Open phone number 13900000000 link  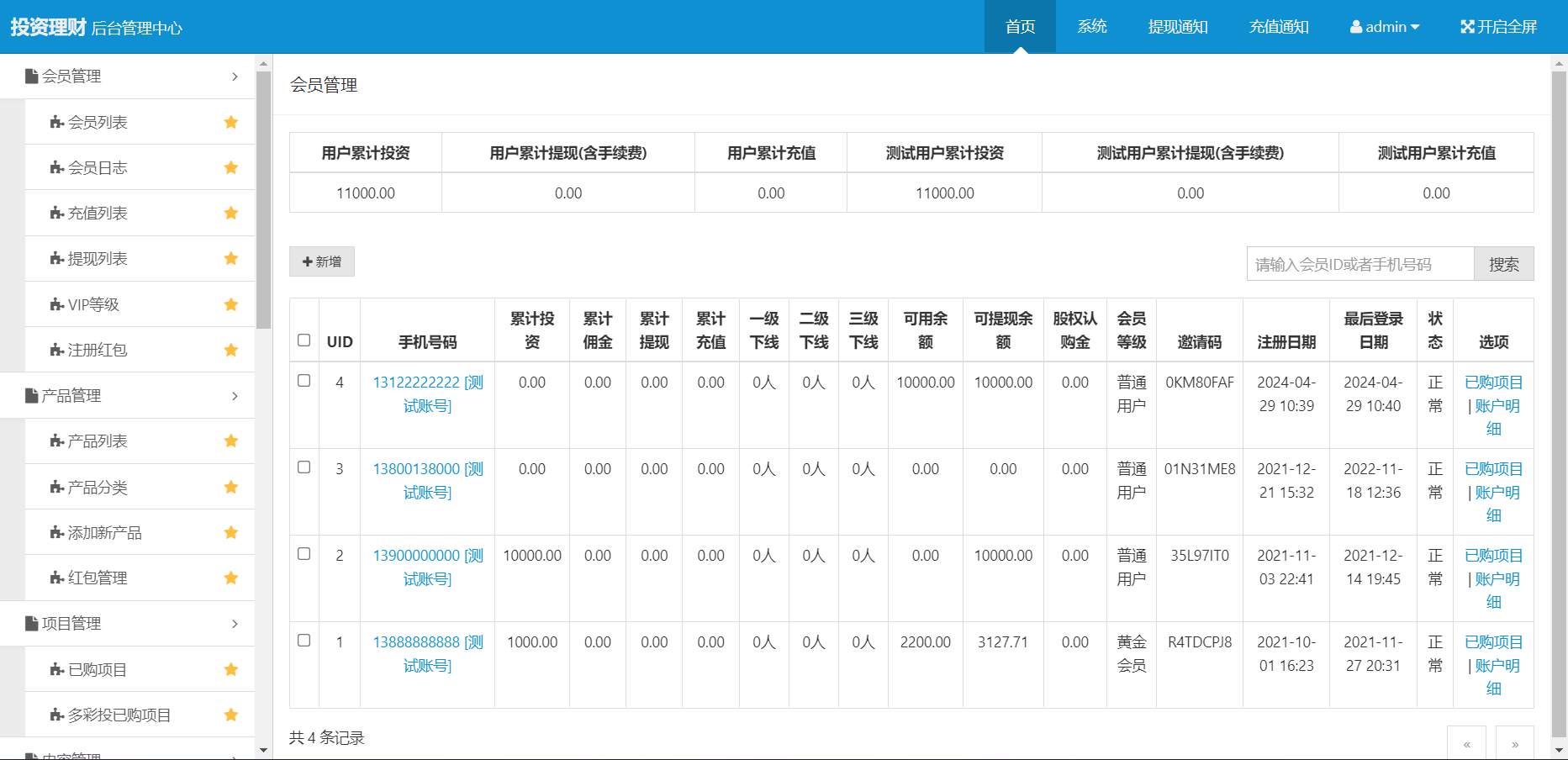(428, 567)
